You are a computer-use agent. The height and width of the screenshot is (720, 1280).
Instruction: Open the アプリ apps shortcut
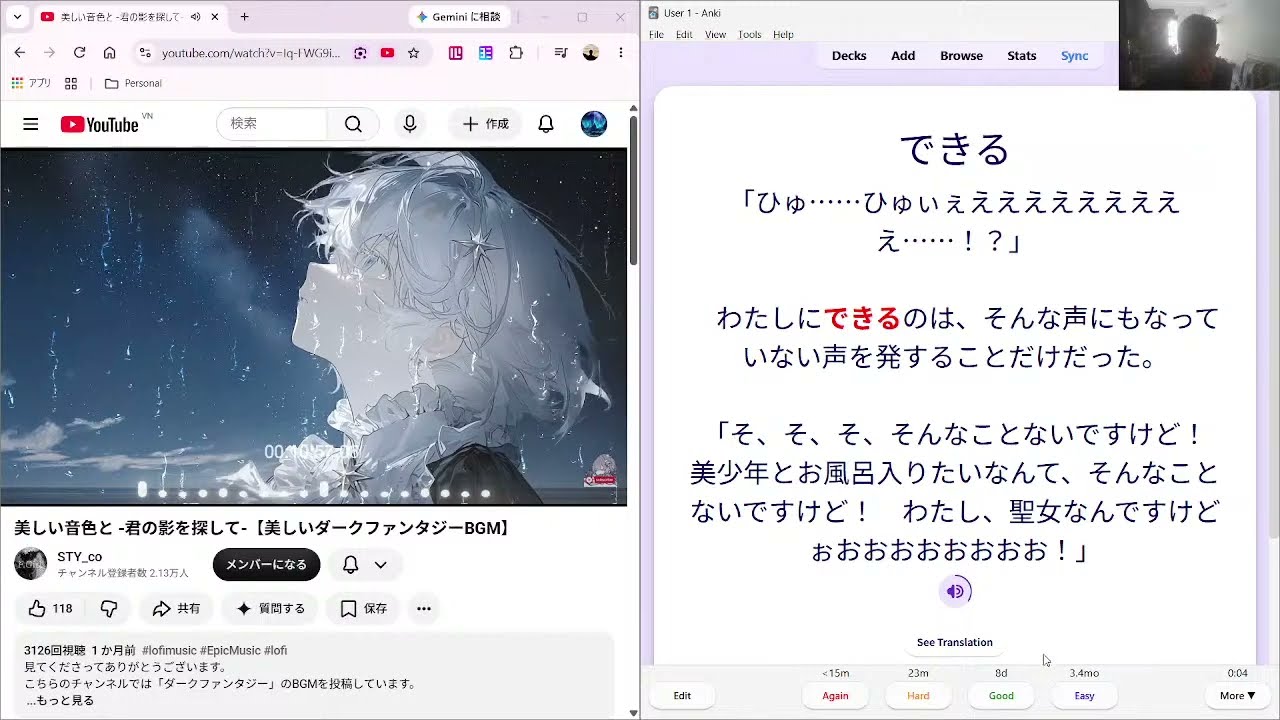click(x=31, y=83)
